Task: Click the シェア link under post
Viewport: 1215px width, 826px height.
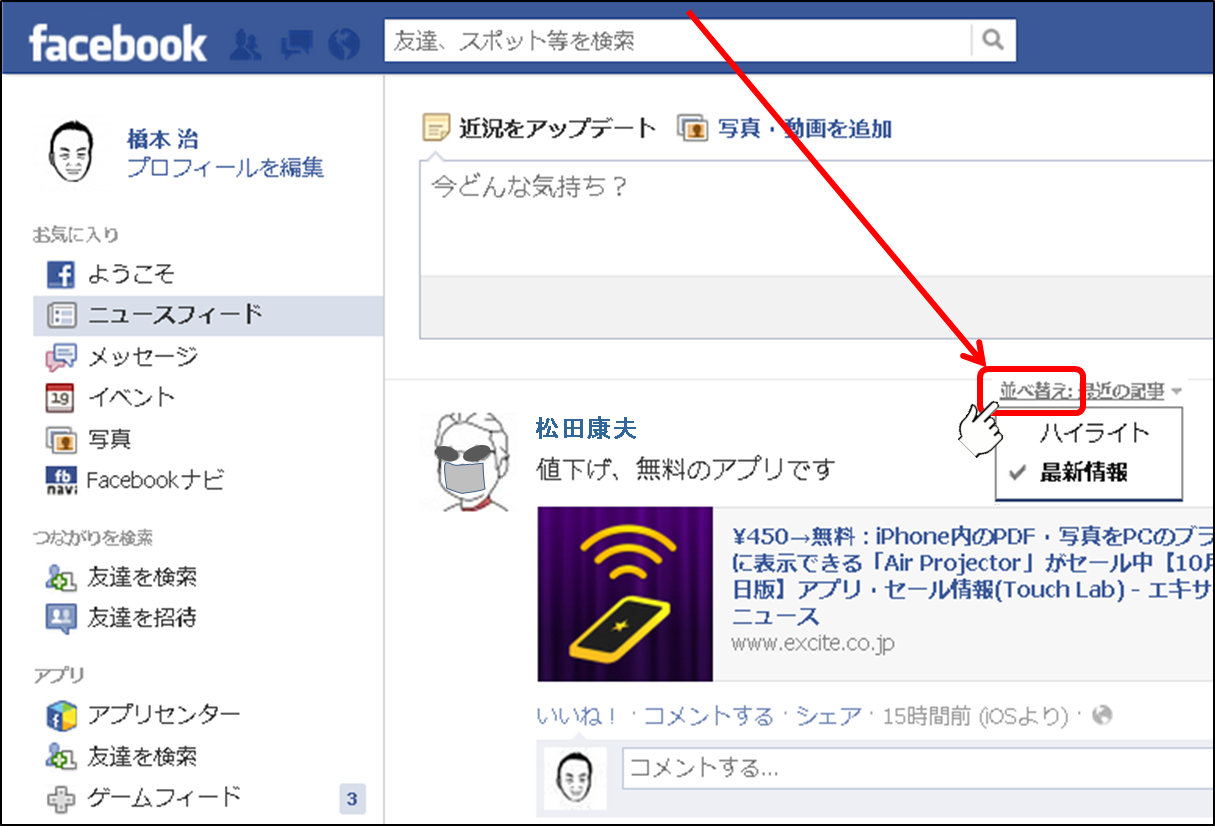Action: pyautogui.click(x=828, y=716)
